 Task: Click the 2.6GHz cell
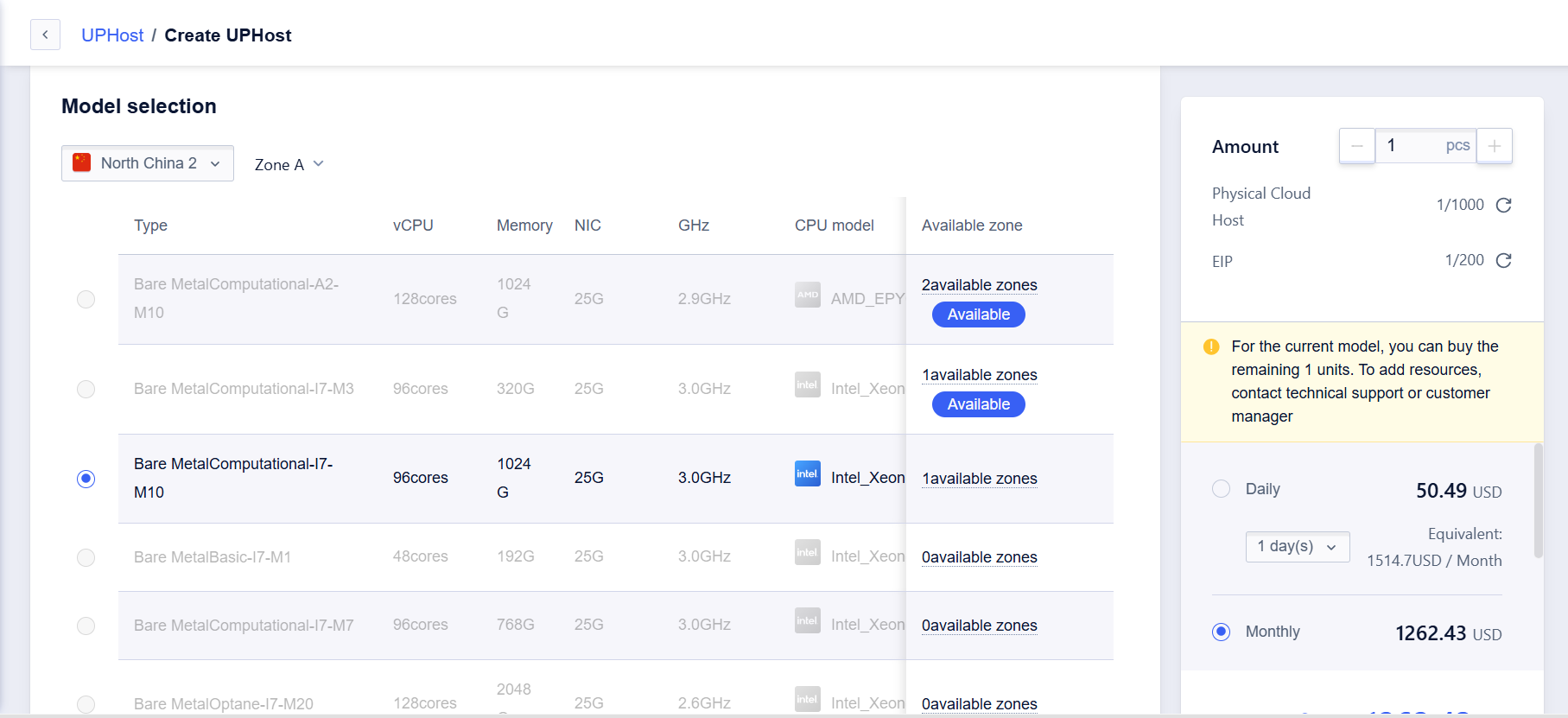(704, 703)
